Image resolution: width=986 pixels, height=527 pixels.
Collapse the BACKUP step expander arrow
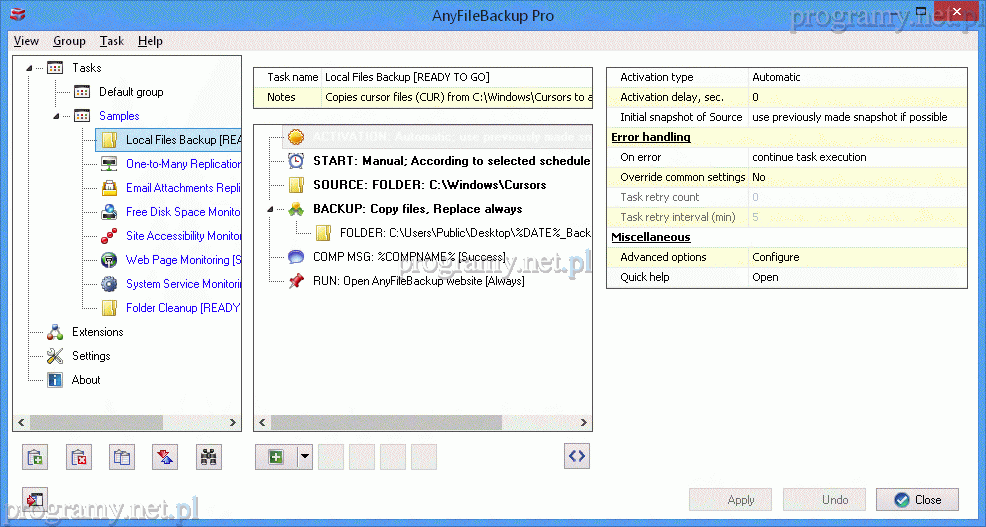(x=270, y=209)
